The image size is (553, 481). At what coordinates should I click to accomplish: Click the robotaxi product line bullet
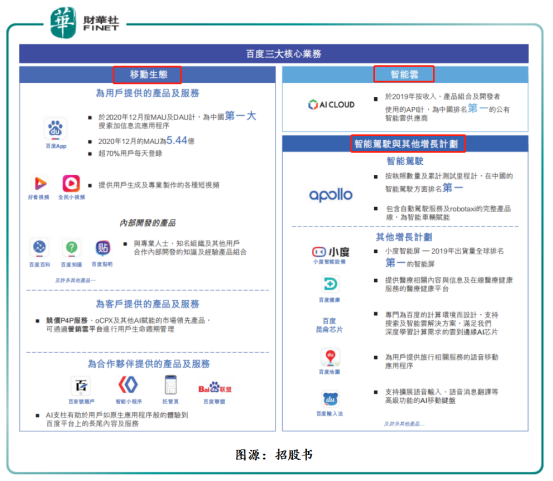(x=448, y=213)
